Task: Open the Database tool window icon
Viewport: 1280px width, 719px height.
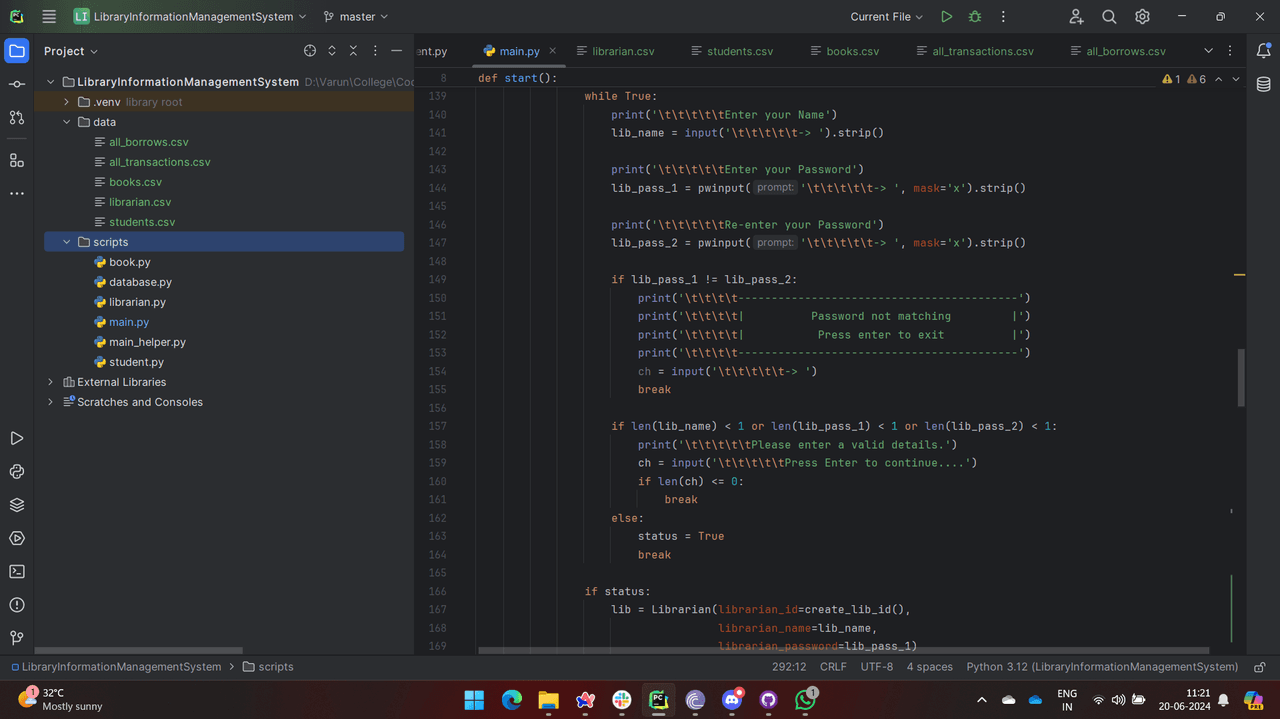Action: point(1263,85)
